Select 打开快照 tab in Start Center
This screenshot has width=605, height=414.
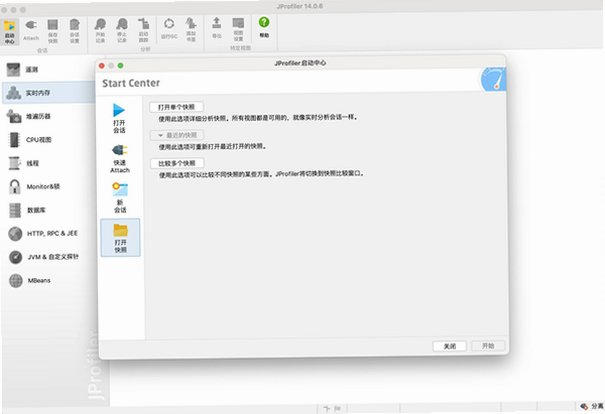pos(120,238)
